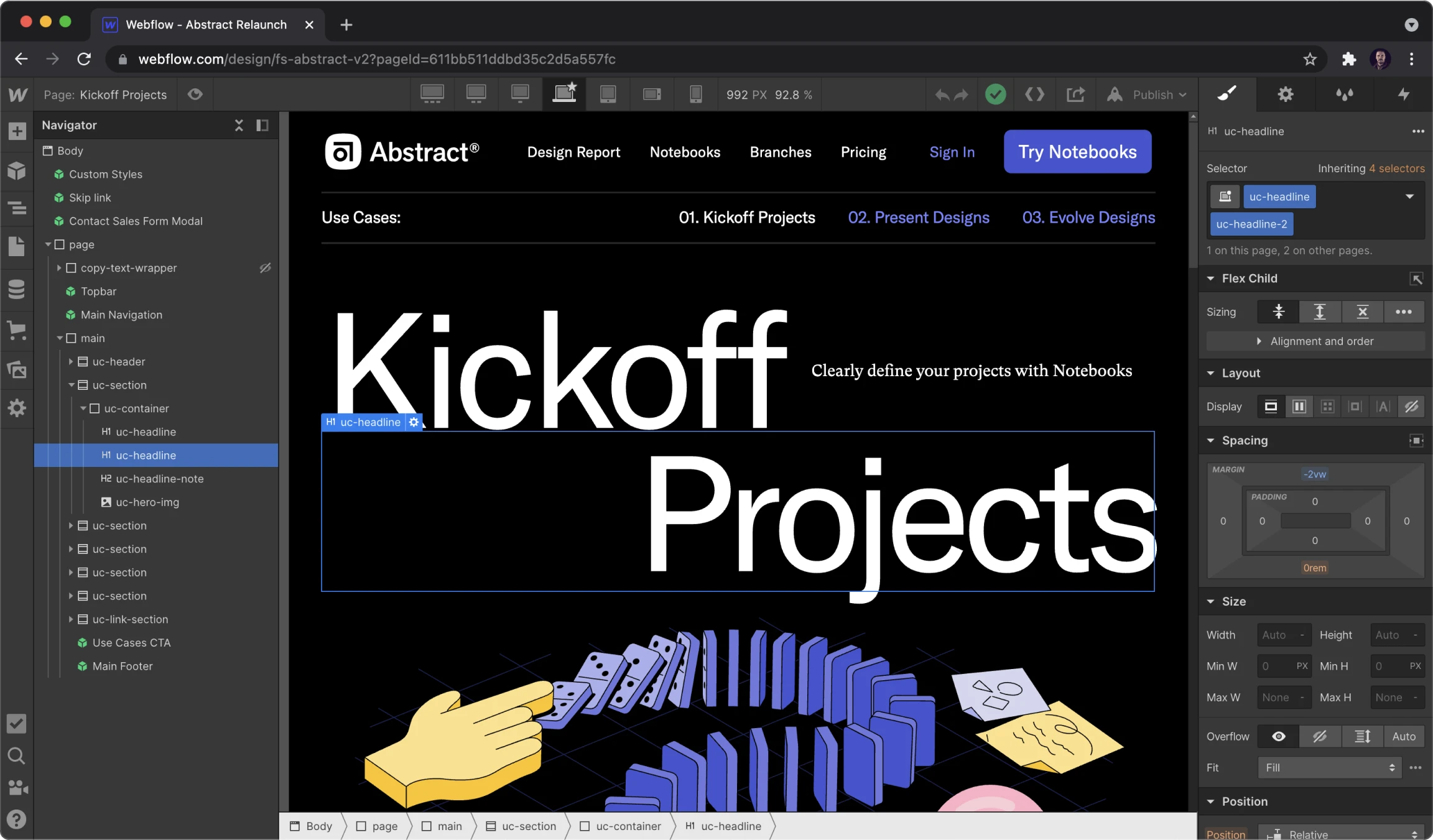Click the Try Notebooks CTA button

coord(1077,151)
